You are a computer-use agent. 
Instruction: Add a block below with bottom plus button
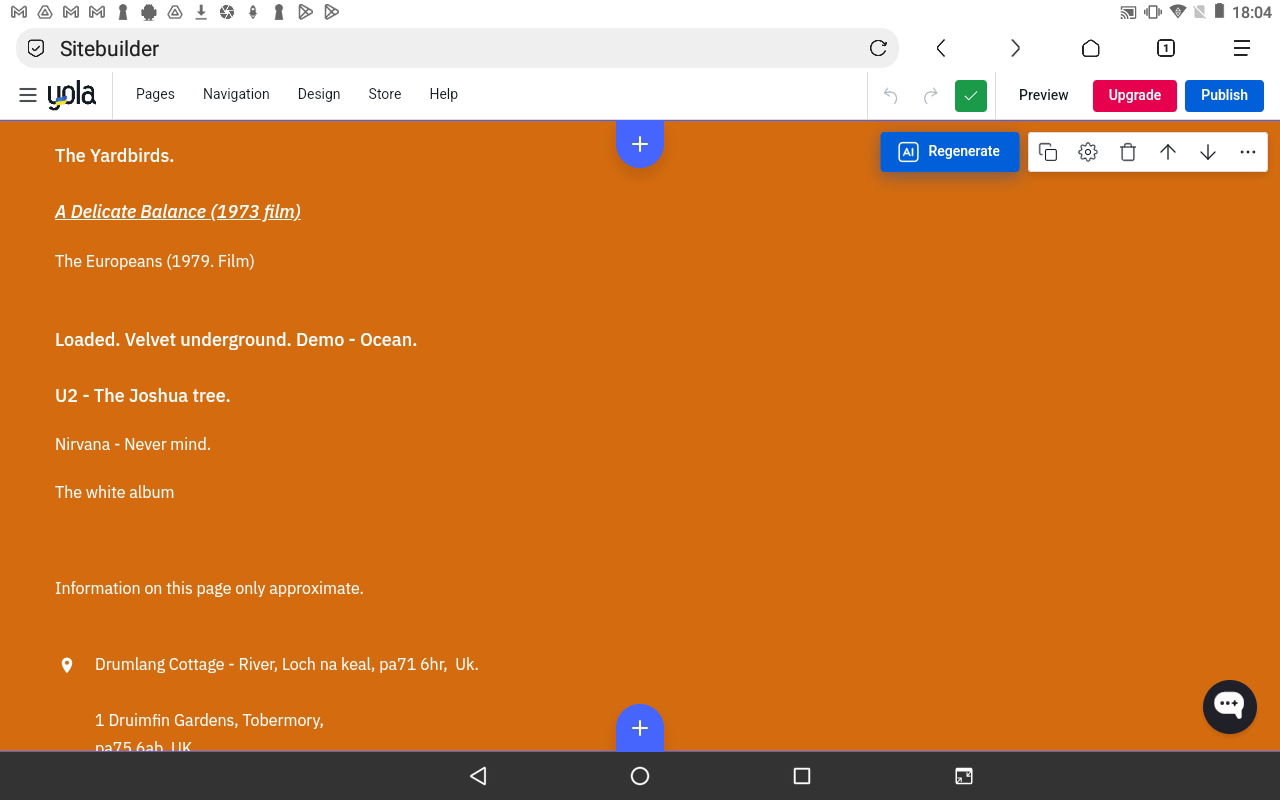[x=640, y=727]
